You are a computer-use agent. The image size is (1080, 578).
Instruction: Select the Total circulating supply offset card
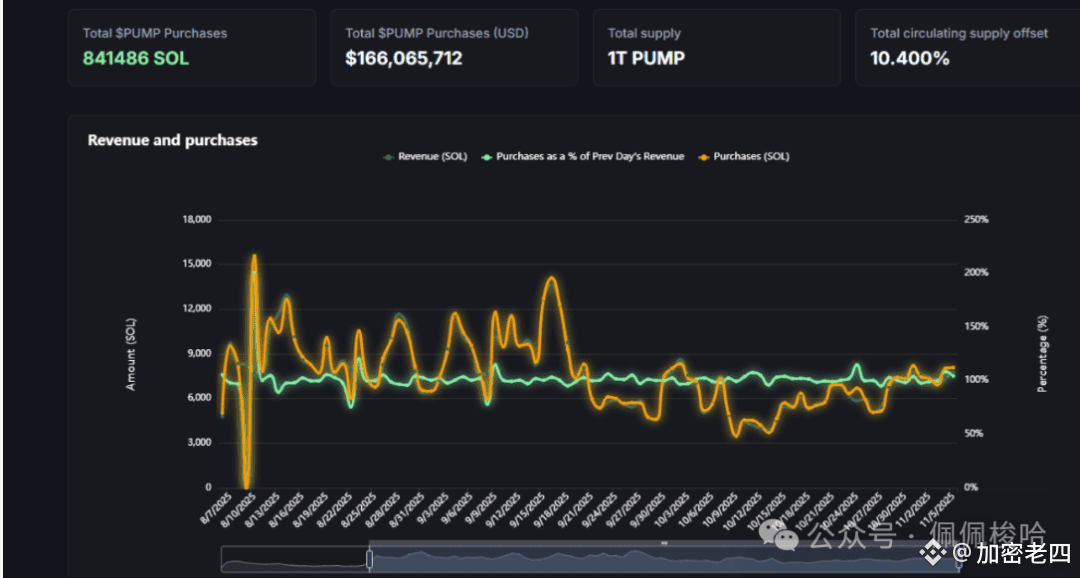click(x=965, y=47)
